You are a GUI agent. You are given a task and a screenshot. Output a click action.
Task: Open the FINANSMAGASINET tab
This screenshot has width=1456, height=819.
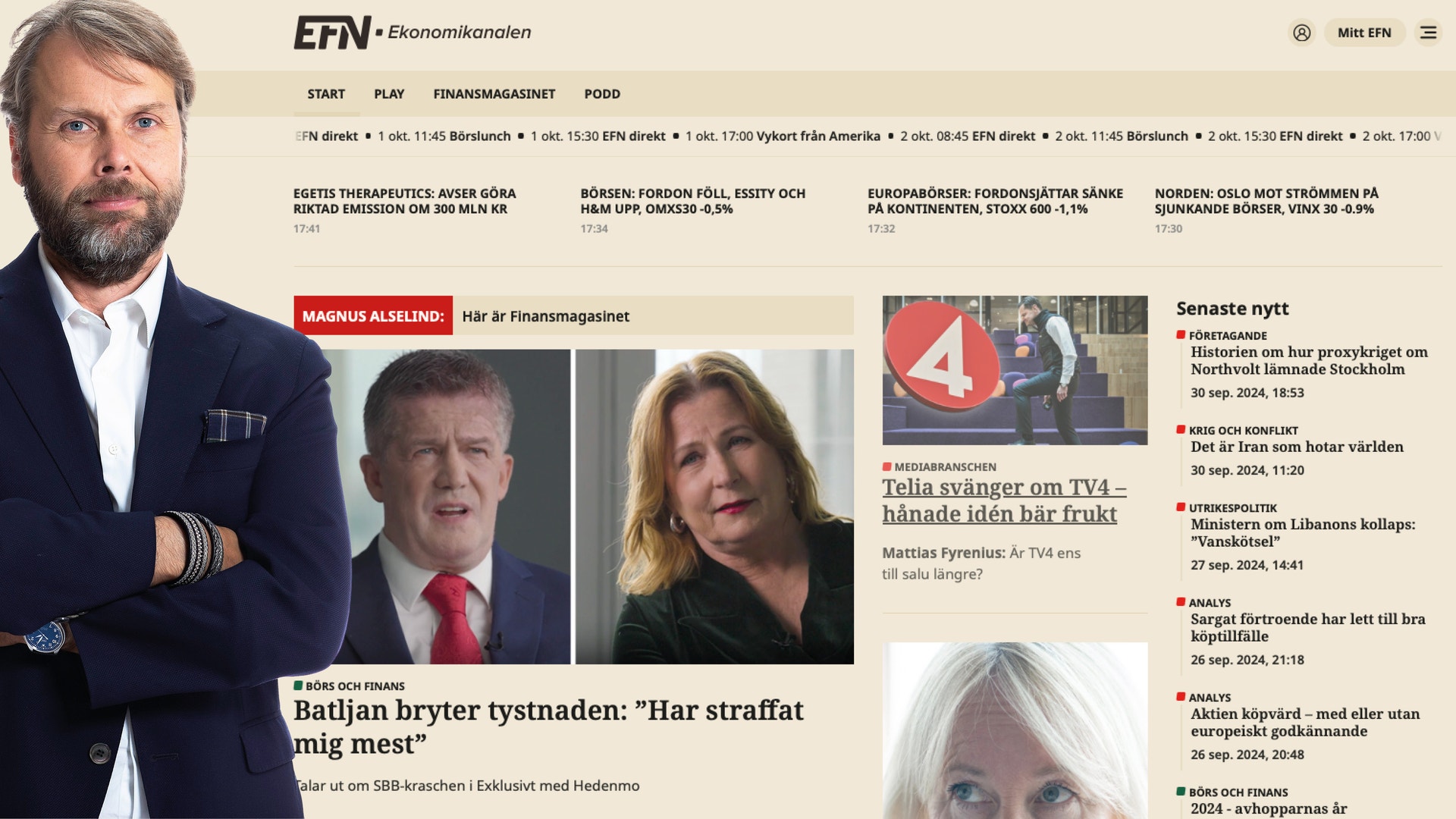(x=494, y=94)
